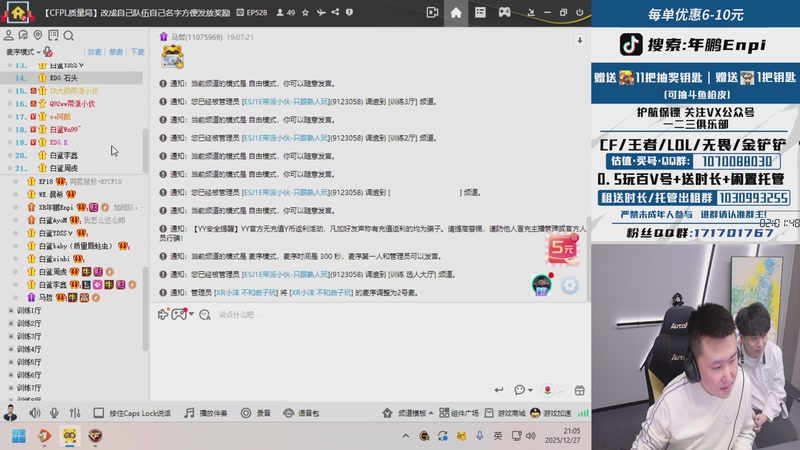The width and height of the screenshot is (800, 450).
Task: Open search in the channel sidebar
Action: click(69, 35)
